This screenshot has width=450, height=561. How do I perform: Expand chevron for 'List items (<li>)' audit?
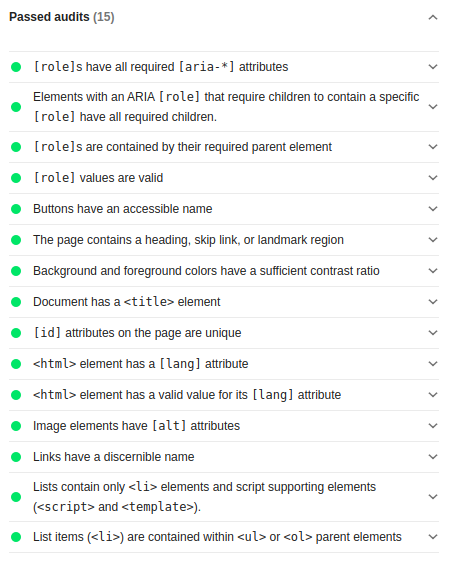(433, 537)
